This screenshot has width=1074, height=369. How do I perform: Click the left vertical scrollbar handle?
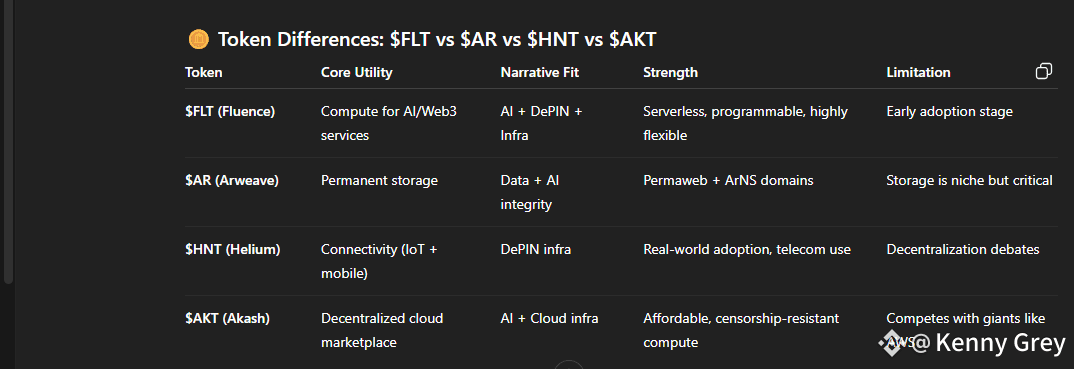[x=9, y=142]
